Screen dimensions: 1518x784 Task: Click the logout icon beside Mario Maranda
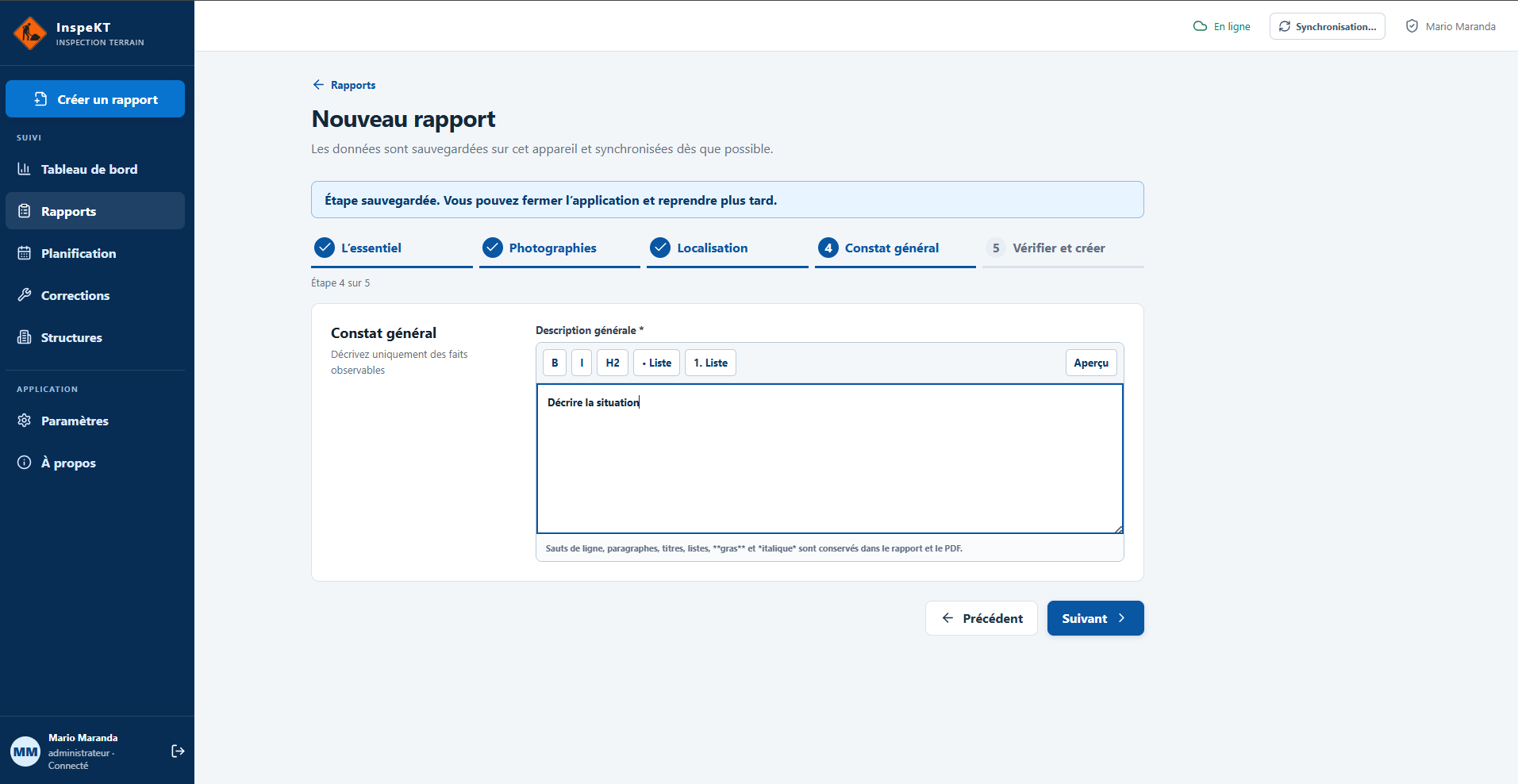179,751
